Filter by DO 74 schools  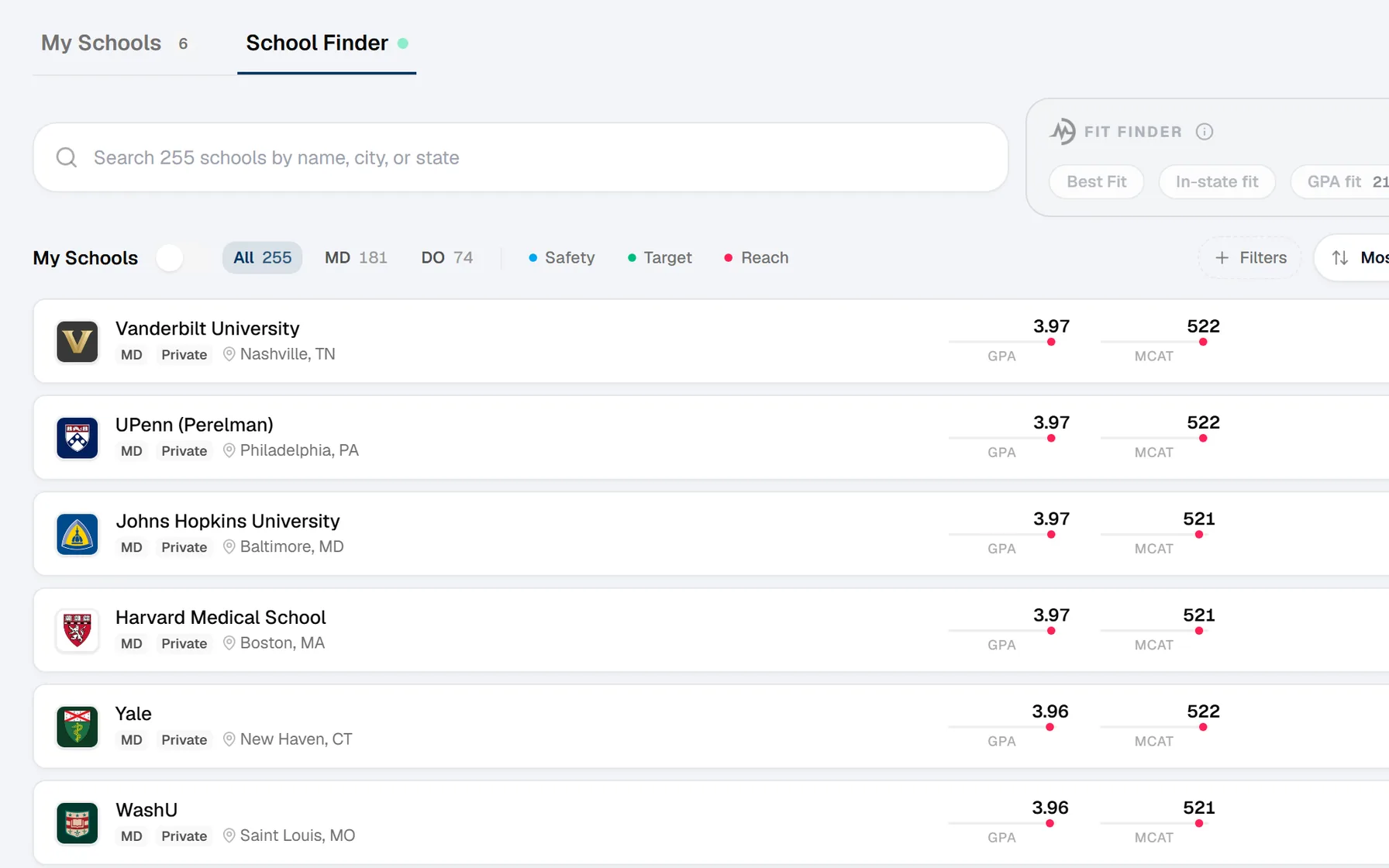click(x=446, y=257)
